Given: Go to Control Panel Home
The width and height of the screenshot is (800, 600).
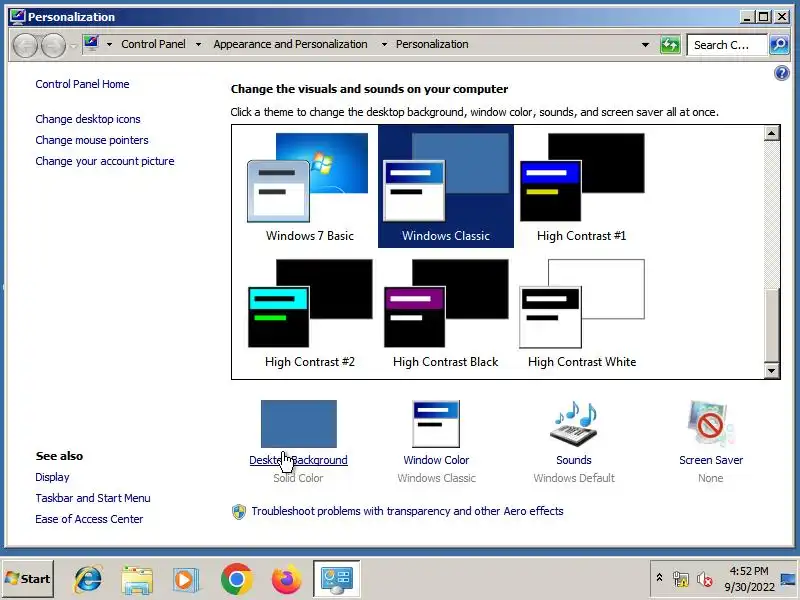Looking at the screenshot, I should point(82,84).
